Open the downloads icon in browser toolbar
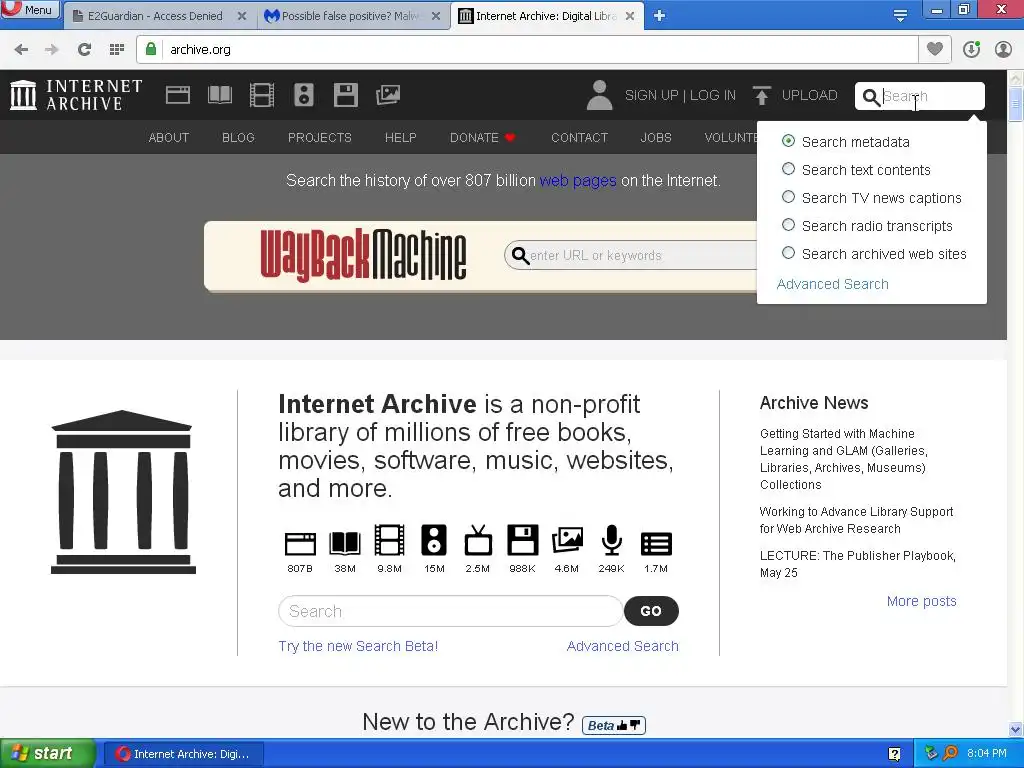This screenshot has width=1024, height=768. click(x=971, y=49)
